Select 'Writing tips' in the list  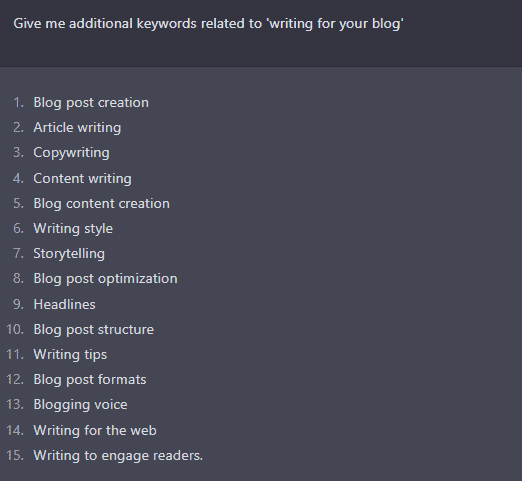(x=70, y=355)
